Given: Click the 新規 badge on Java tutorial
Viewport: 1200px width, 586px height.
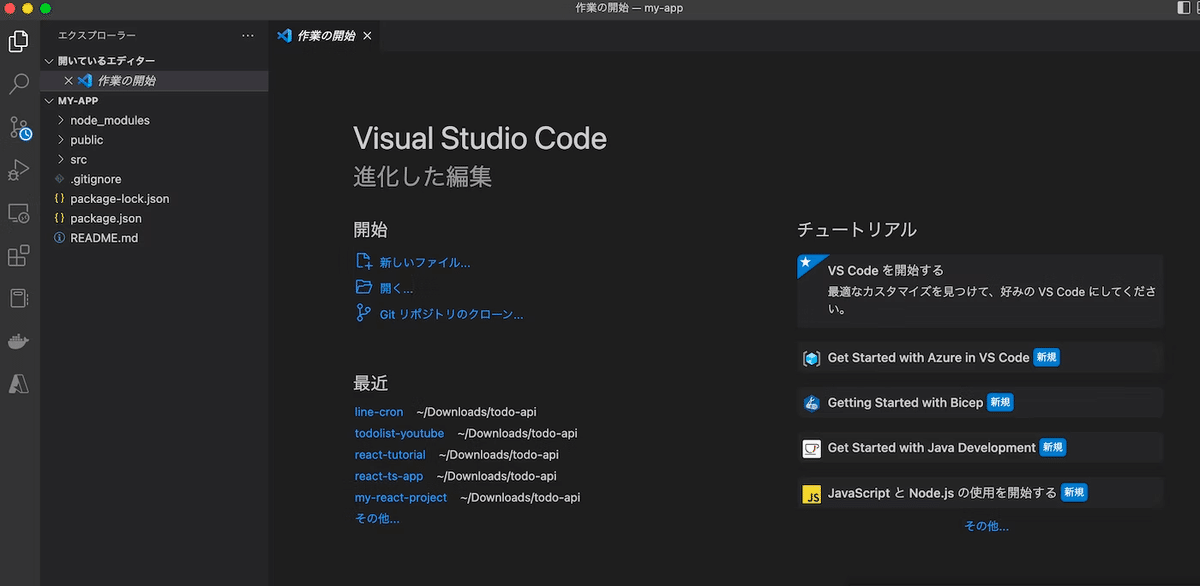Looking at the screenshot, I should 1052,447.
